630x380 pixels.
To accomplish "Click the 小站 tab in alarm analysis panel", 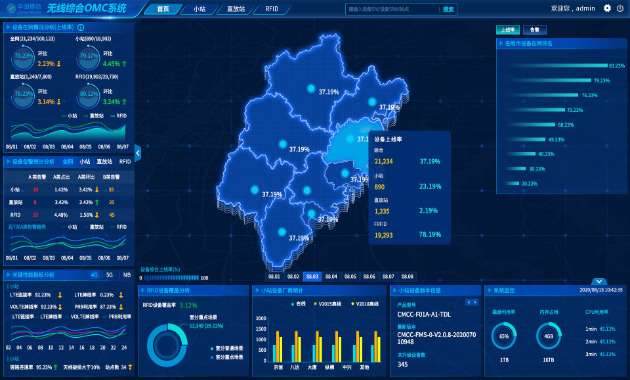I will [x=85, y=161].
